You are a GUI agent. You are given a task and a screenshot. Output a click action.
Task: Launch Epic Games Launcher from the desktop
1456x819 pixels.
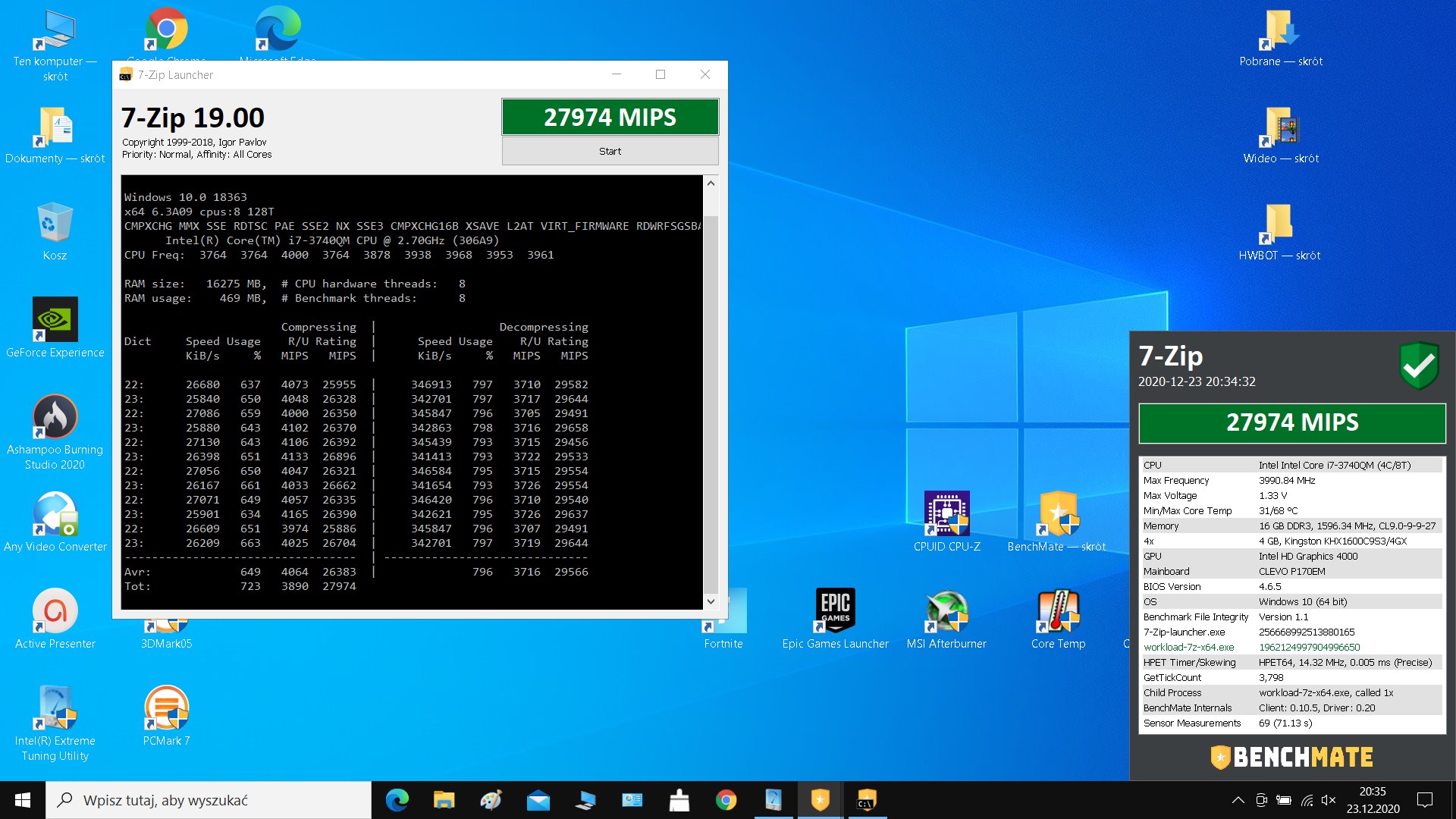coord(835,619)
